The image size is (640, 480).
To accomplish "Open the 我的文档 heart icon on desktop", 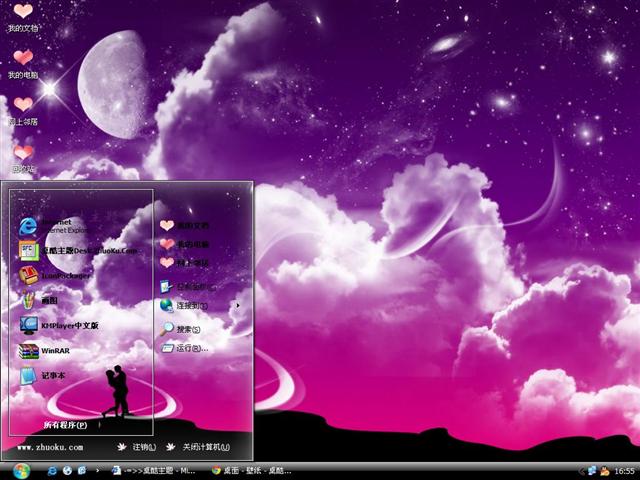I will click(x=23, y=17).
